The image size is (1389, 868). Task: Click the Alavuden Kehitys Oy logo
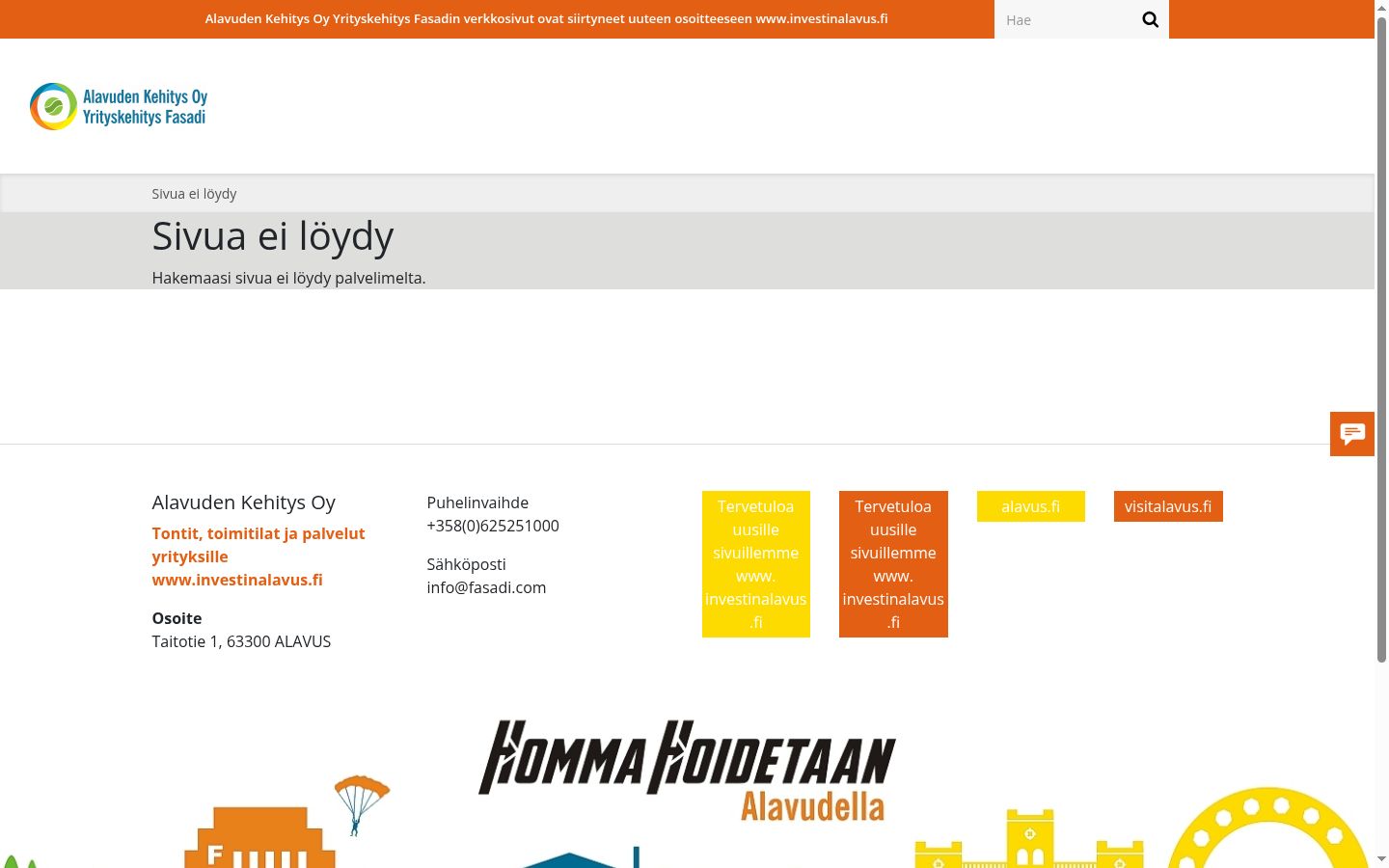119,106
